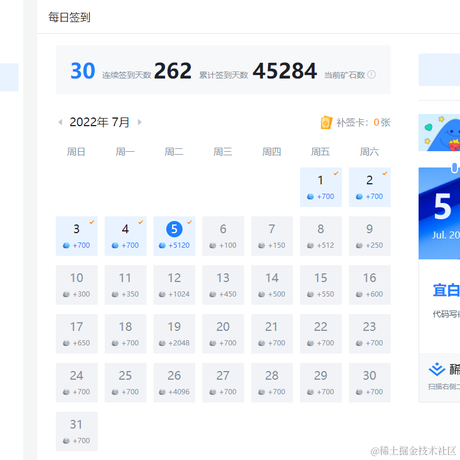This screenshot has height=460, width=460.
Task: Select day 11 with +350 reward
Action: point(125,285)
